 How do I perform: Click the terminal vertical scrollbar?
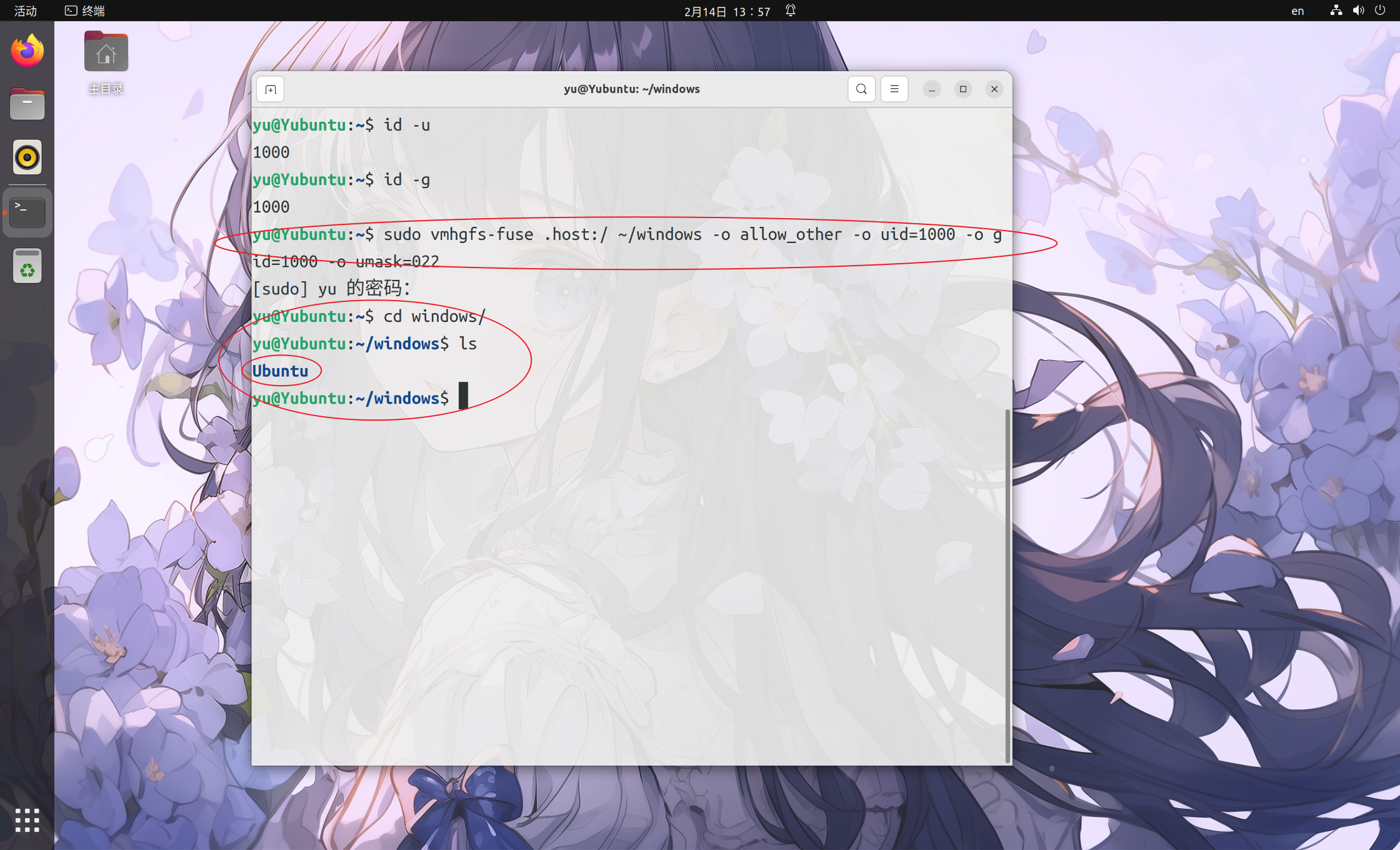1007,584
